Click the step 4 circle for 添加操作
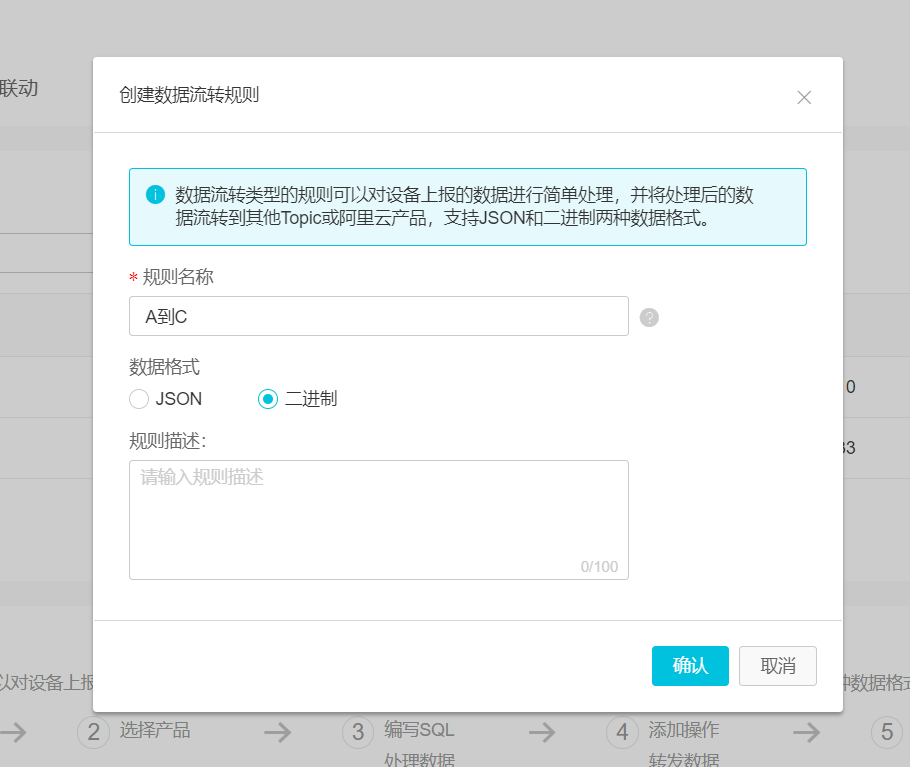This screenshot has width=910, height=767. 621,731
